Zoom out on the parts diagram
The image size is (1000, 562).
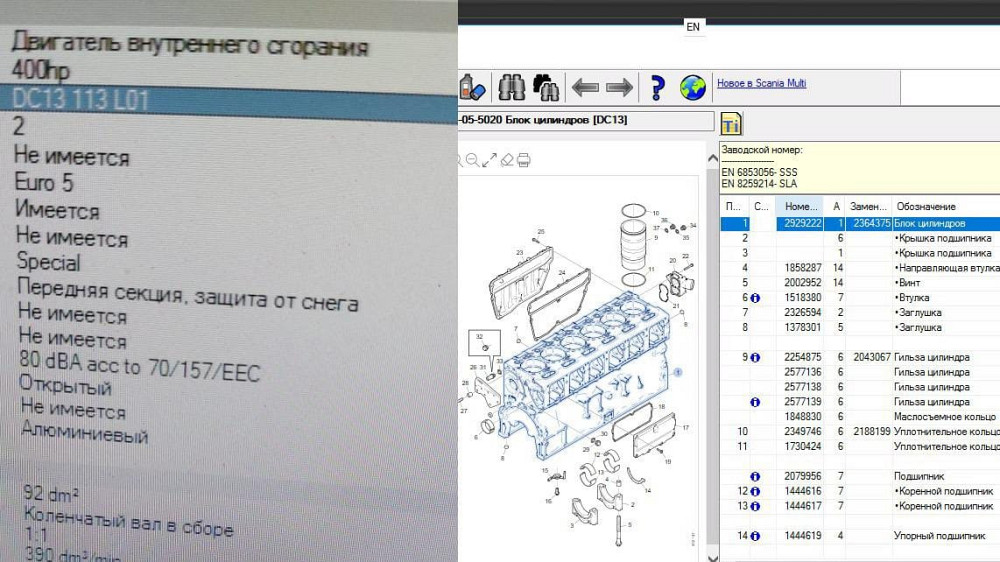(x=473, y=160)
